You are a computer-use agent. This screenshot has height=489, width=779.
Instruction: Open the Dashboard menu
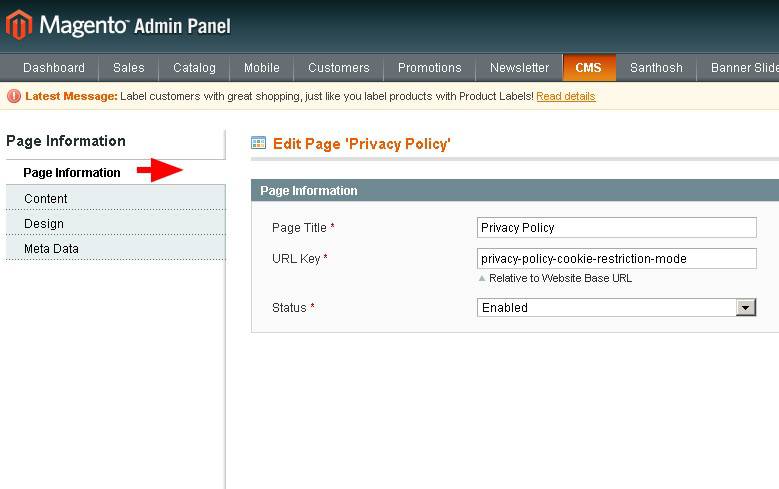[54, 68]
